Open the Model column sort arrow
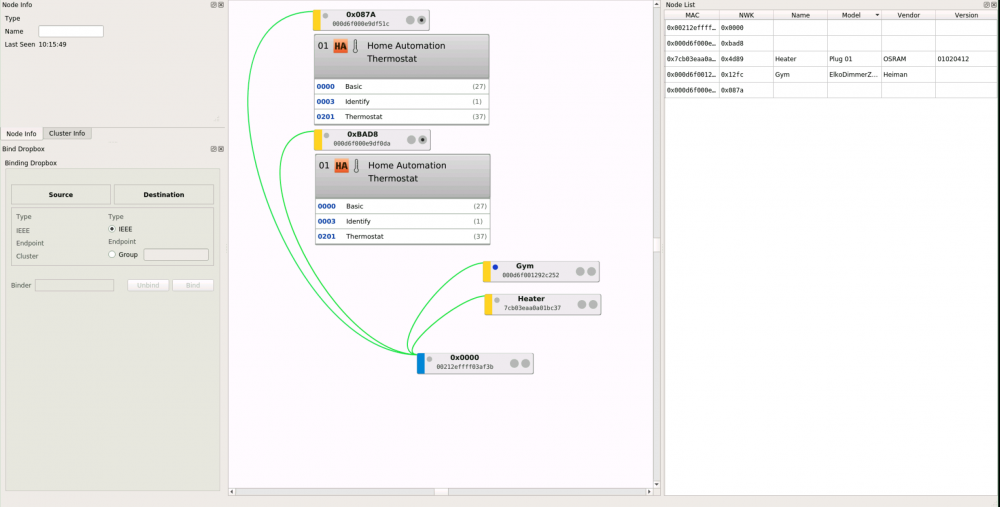The width and height of the screenshot is (1000, 507). coord(877,16)
